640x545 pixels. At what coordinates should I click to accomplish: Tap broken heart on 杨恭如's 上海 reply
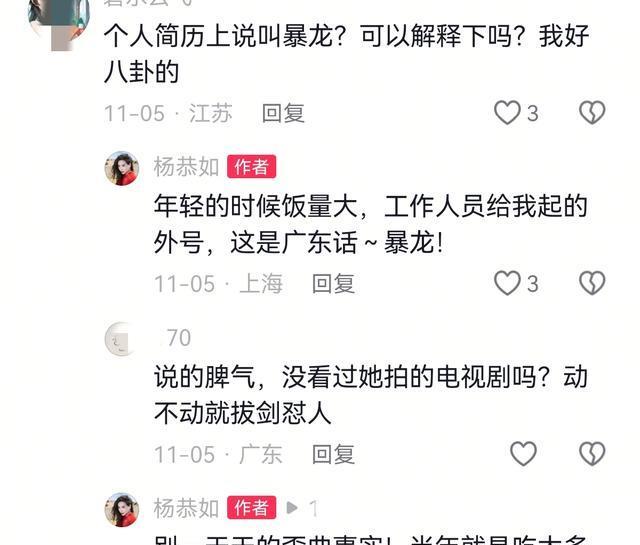(592, 283)
